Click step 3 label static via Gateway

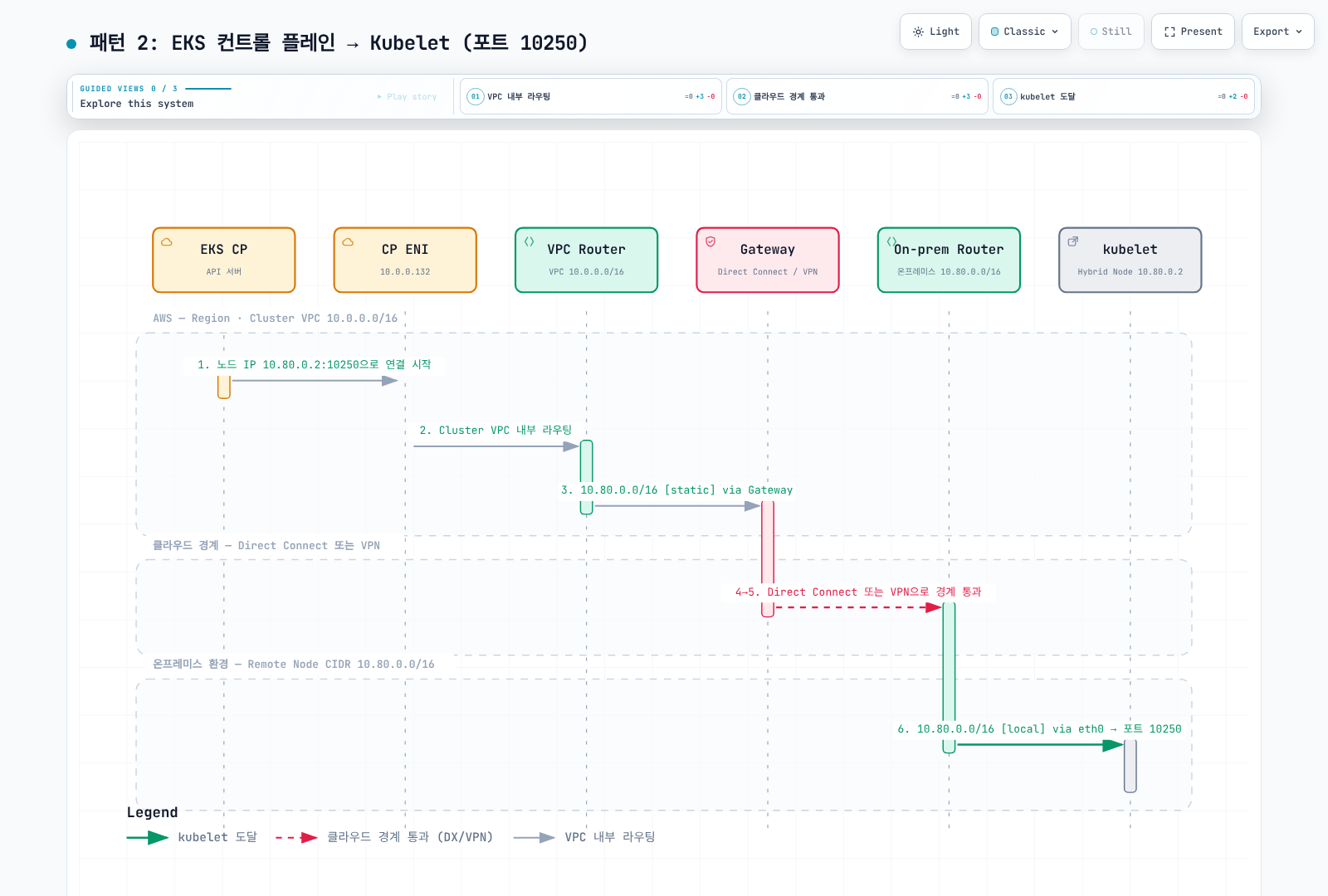[676, 490]
